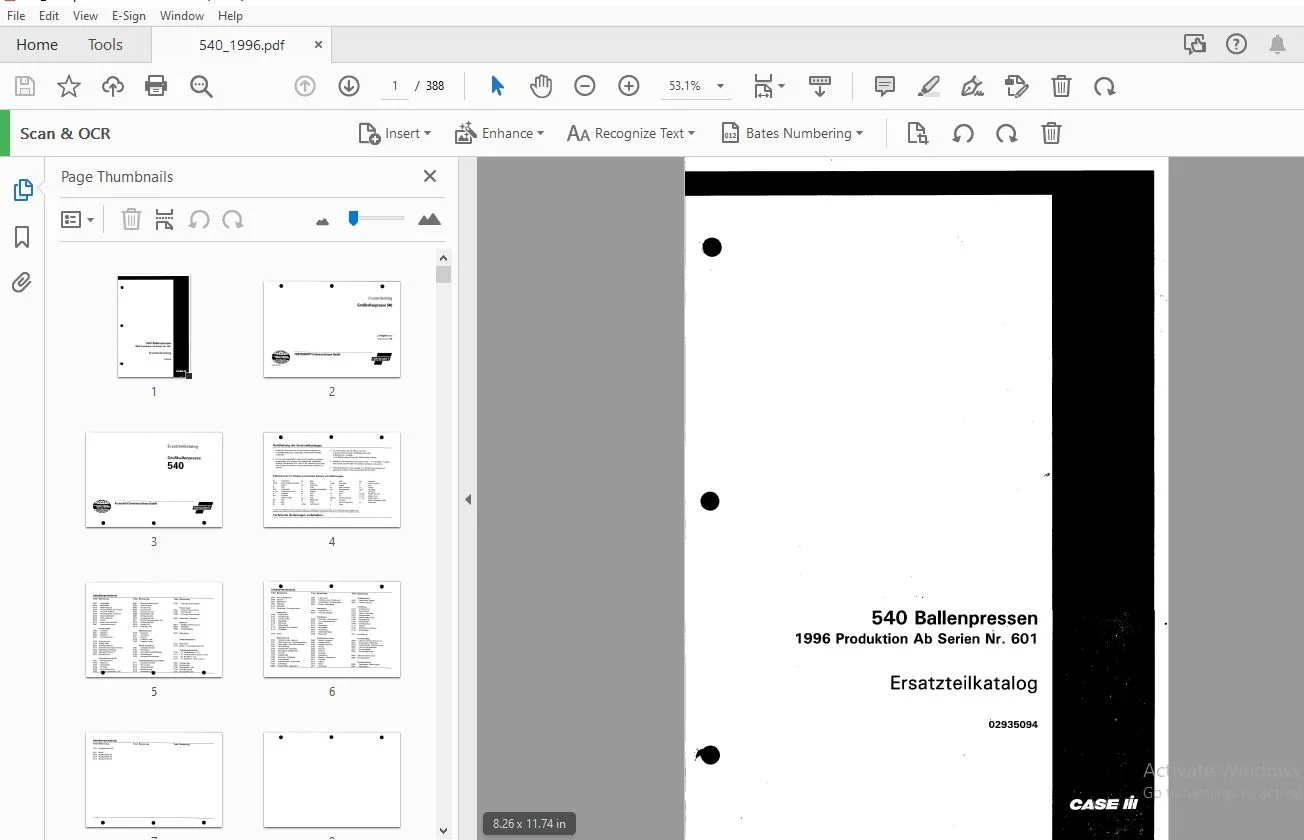Viewport: 1304px width, 840px height.
Task: Go to the previous page
Action: (305, 87)
